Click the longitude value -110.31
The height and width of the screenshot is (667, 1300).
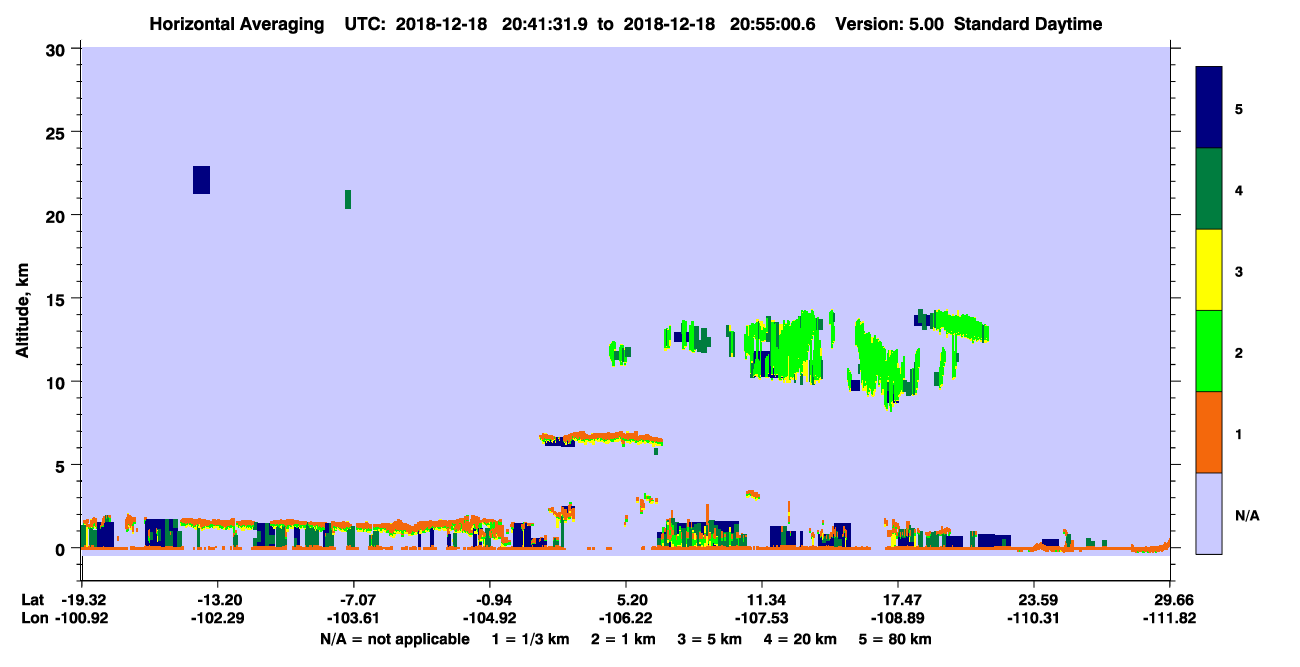[x=1034, y=618]
